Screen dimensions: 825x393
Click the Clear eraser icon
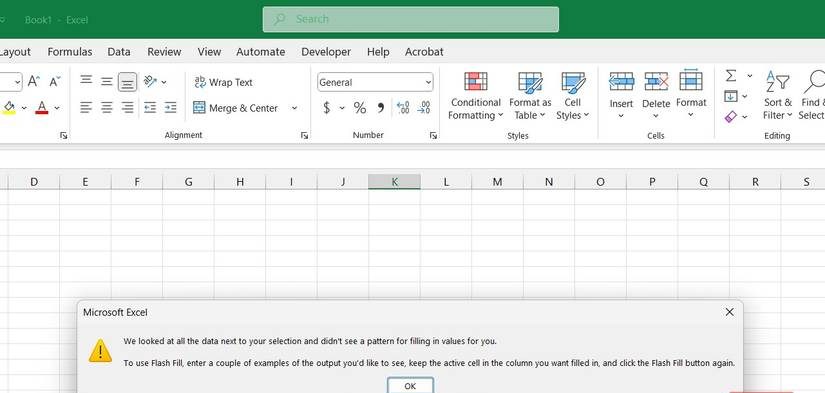click(731, 116)
